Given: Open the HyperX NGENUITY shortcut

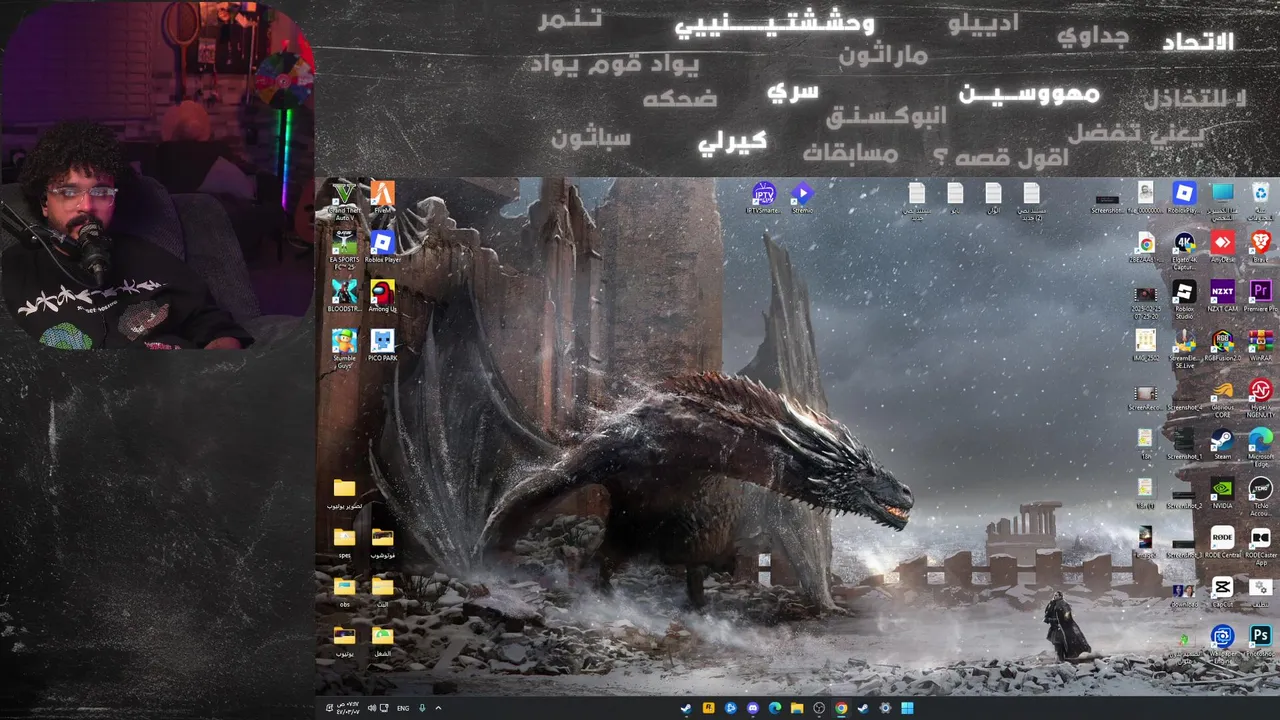Looking at the screenshot, I should point(1260,397).
